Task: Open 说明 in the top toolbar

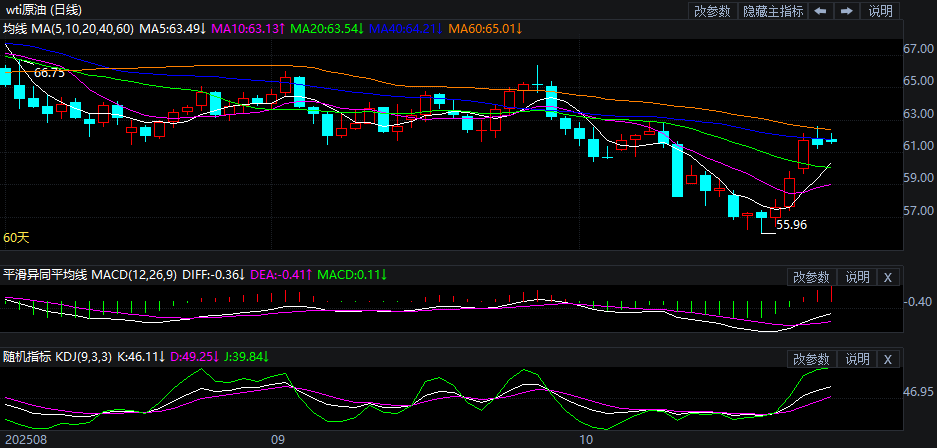Action: click(x=881, y=11)
